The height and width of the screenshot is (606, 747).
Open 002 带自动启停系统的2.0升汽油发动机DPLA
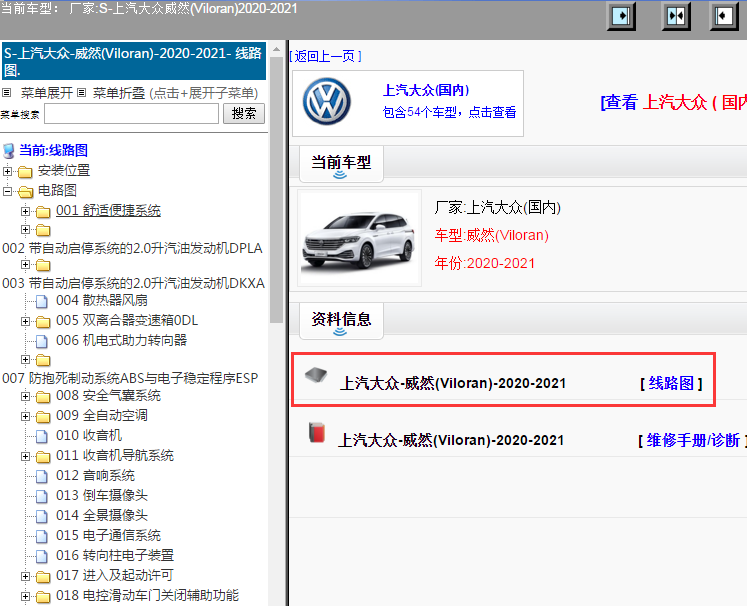pyautogui.click(x=132, y=248)
